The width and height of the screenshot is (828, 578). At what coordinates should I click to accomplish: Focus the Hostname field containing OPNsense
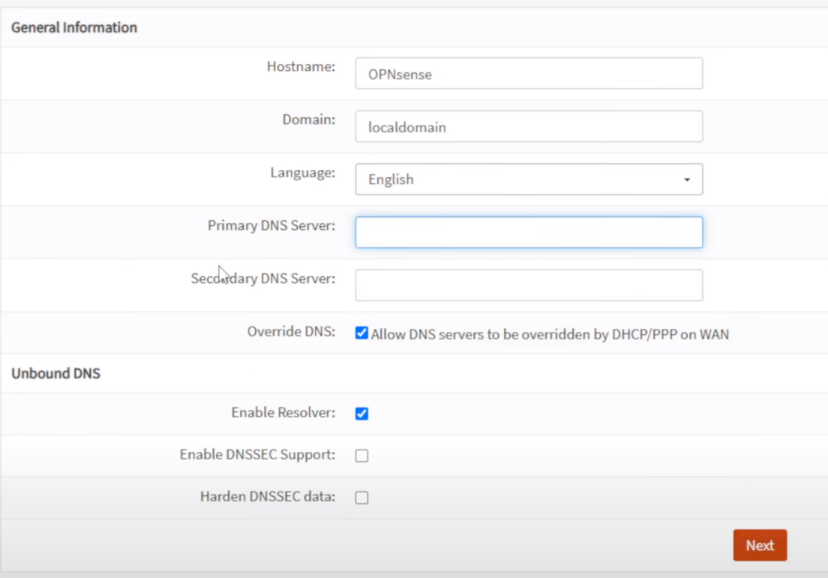(529, 73)
